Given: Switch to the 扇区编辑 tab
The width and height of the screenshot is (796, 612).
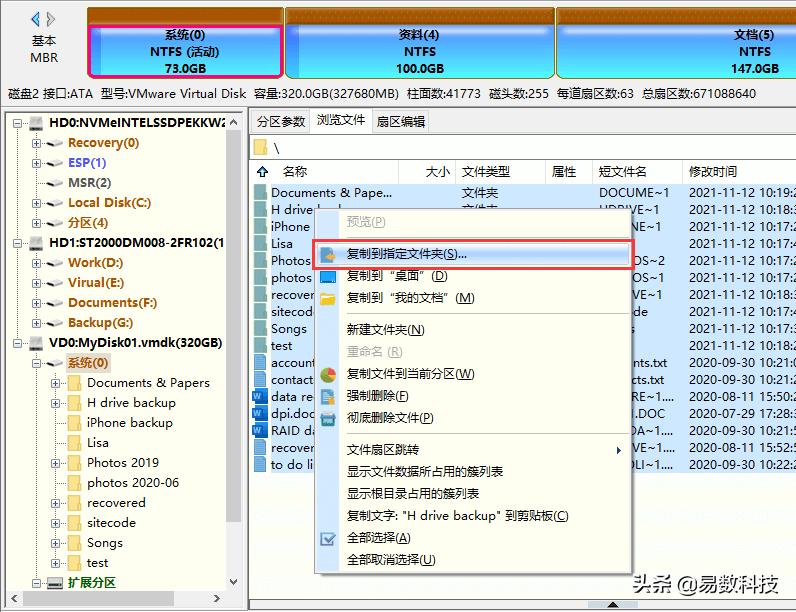Looking at the screenshot, I should (x=401, y=122).
